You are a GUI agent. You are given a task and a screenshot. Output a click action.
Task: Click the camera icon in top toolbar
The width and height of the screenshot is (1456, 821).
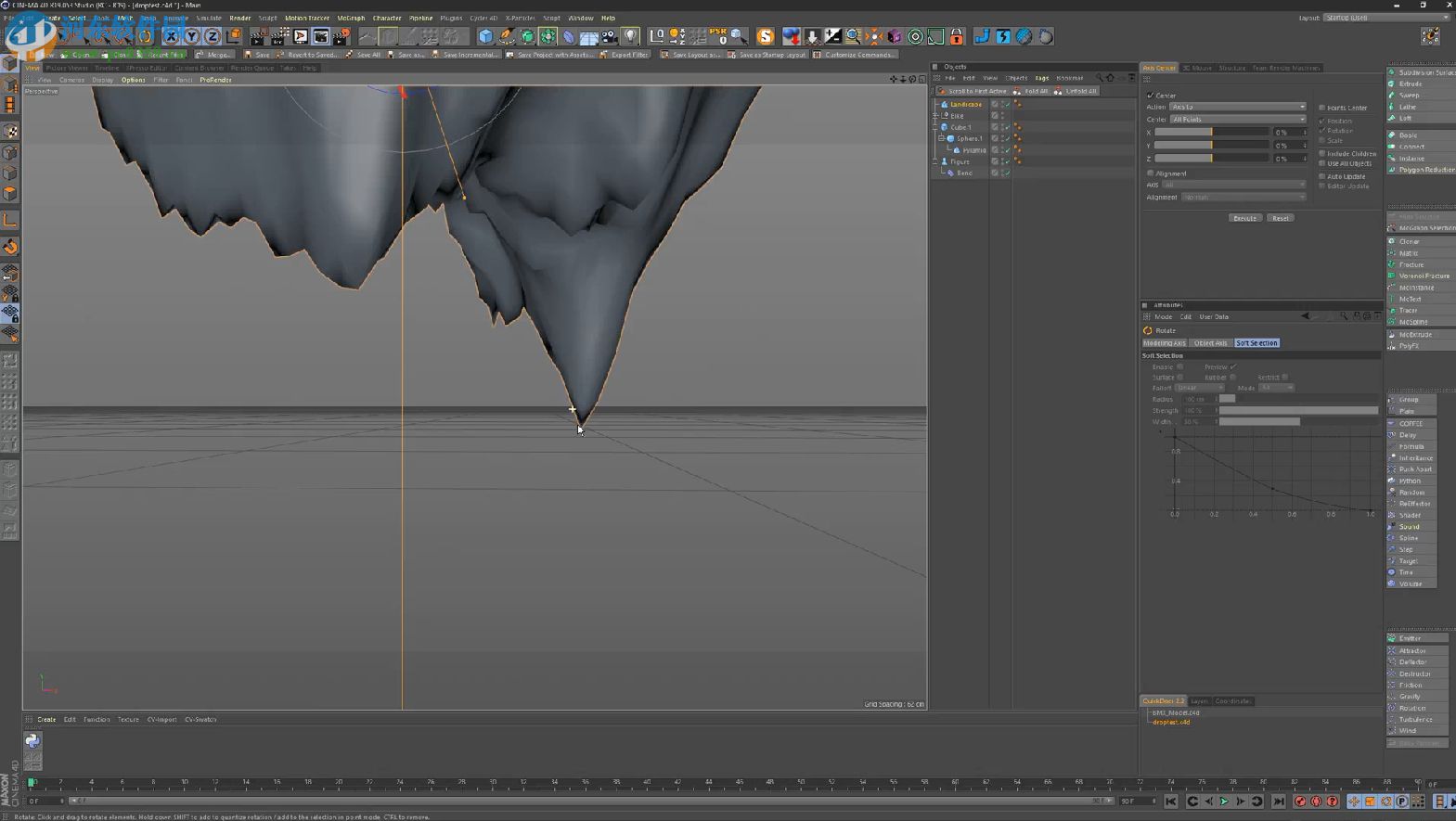coord(609,36)
